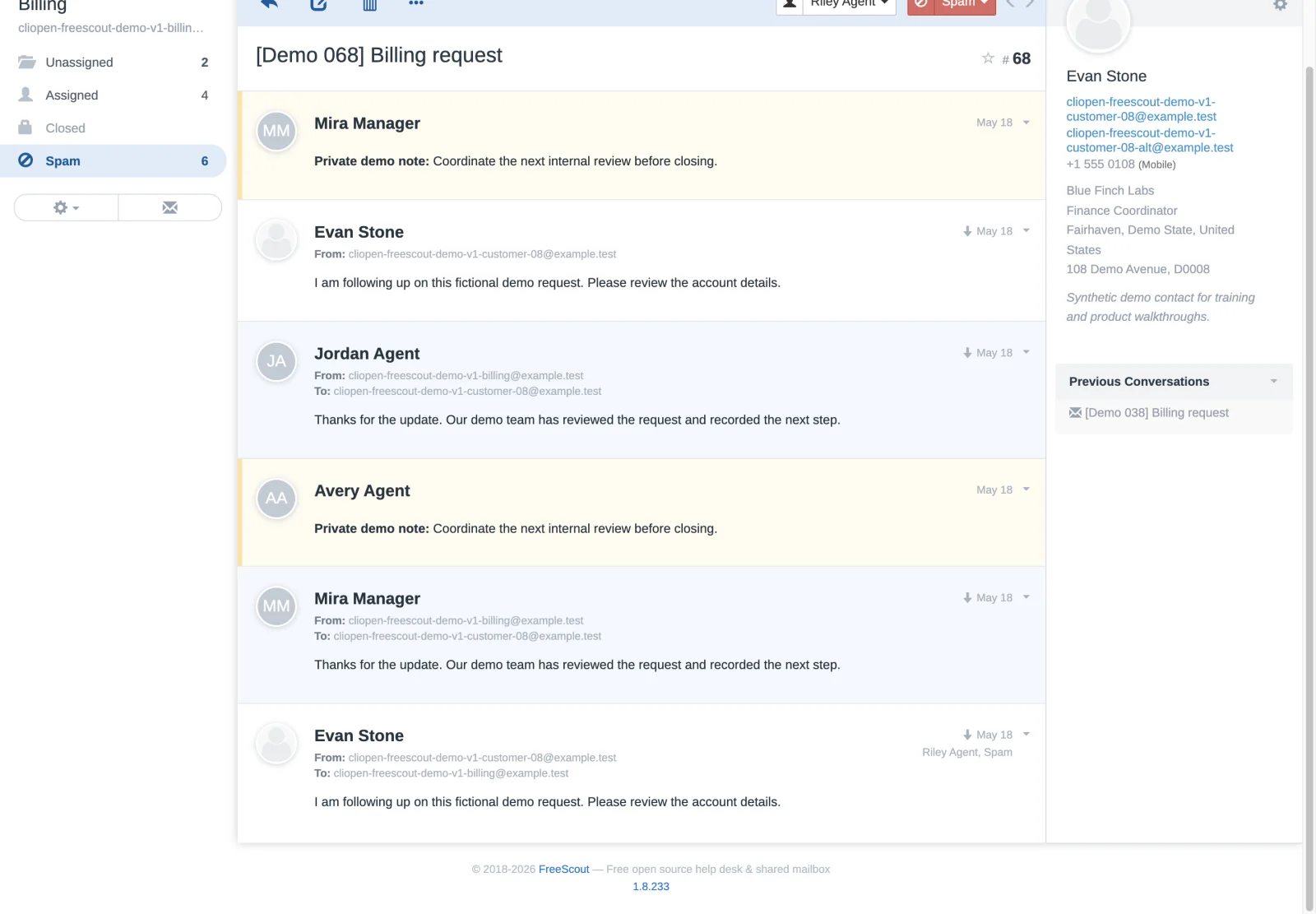Click customer-08-alt@example.test email link
This screenshot has width=1316, height=914.
point(1150,141)
